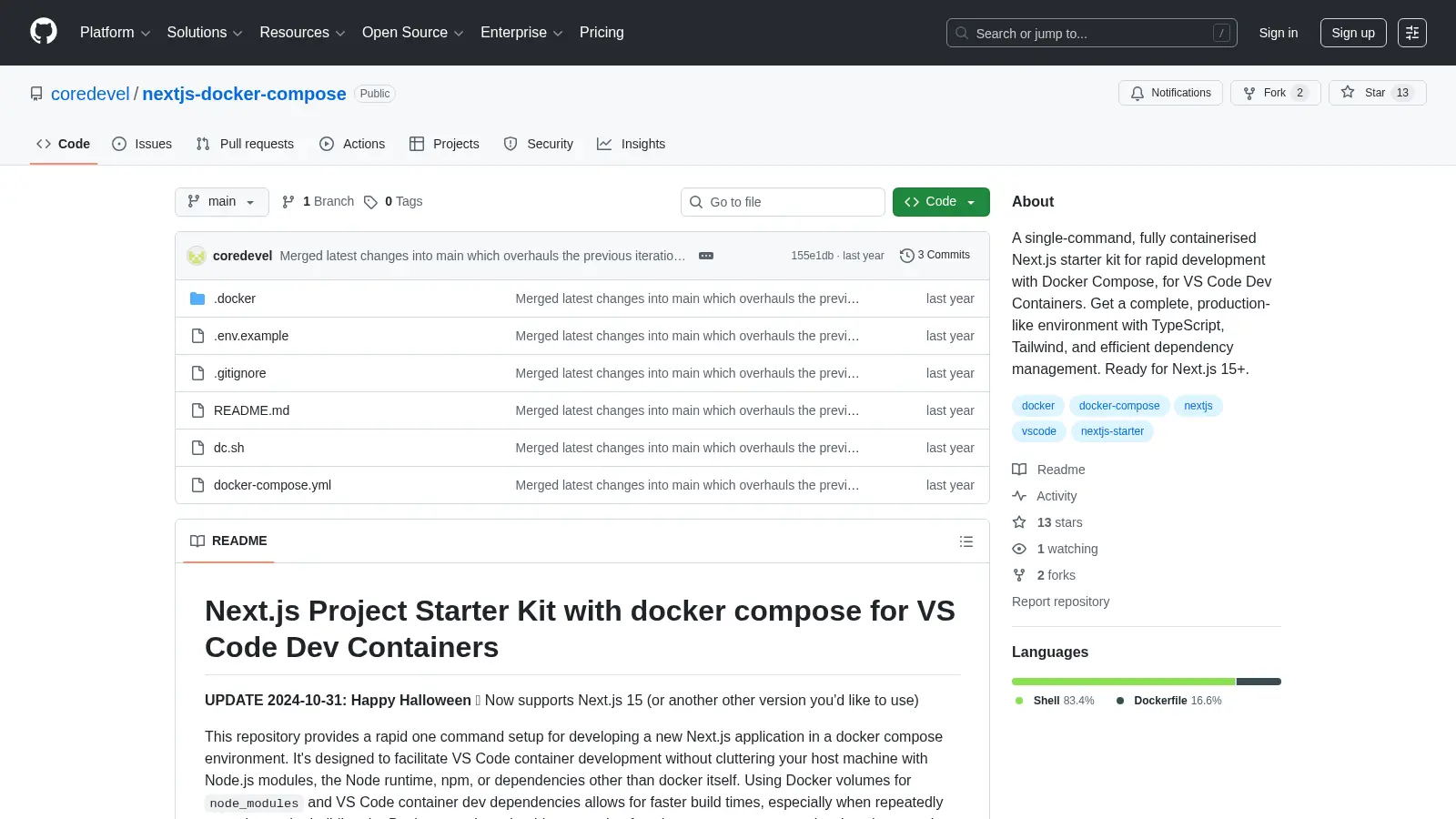Screen dimensions: 1456x819
Task: Select the README tab heading
Action: click(228, 541)
